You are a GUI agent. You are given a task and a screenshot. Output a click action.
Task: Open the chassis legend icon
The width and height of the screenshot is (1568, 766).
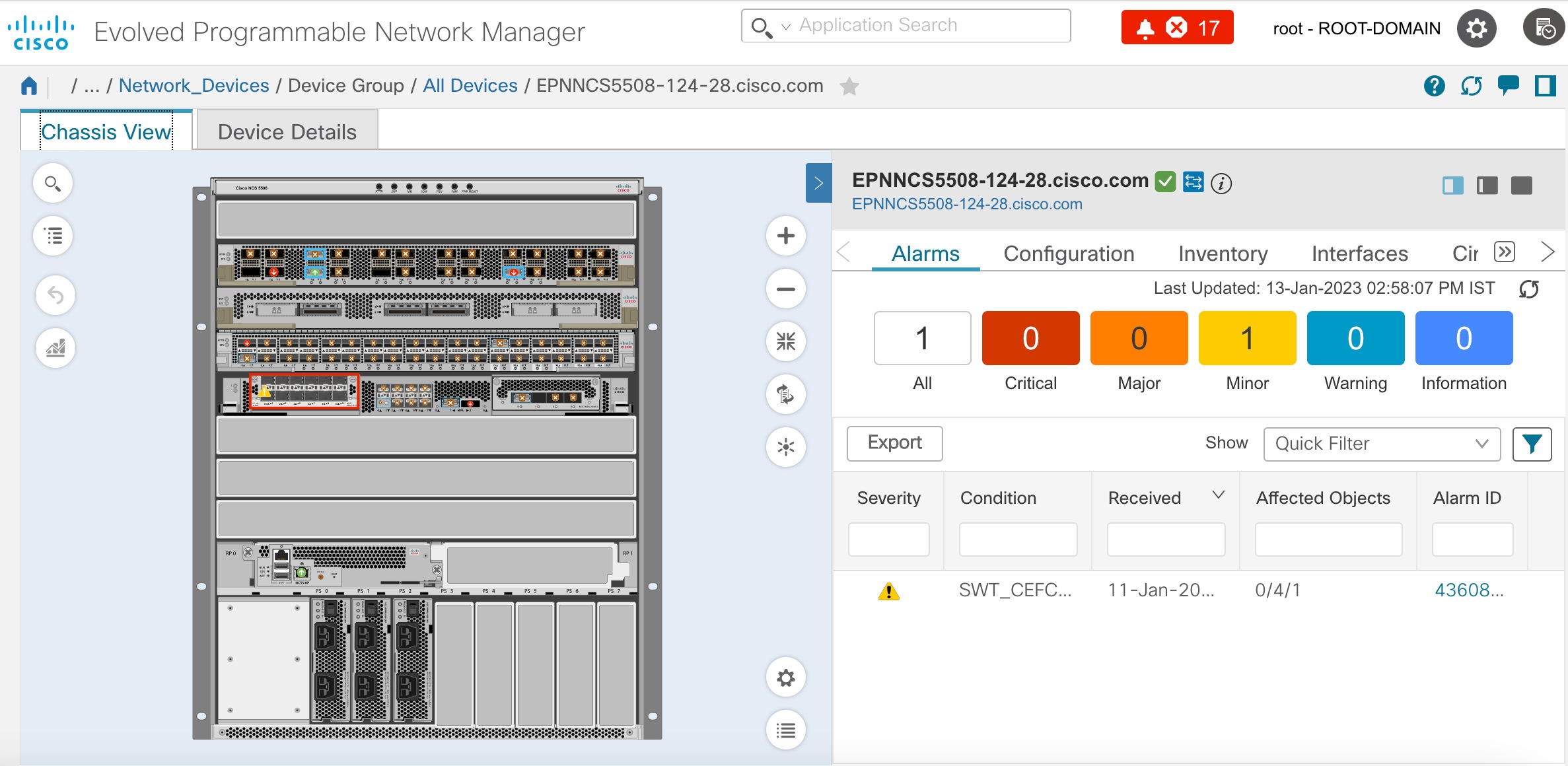pyautogui.click(x=53, y=235)
